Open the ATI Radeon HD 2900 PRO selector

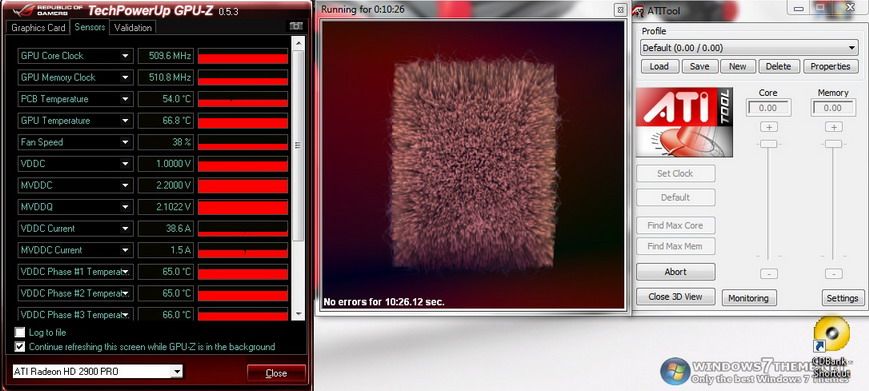[98, 372]
